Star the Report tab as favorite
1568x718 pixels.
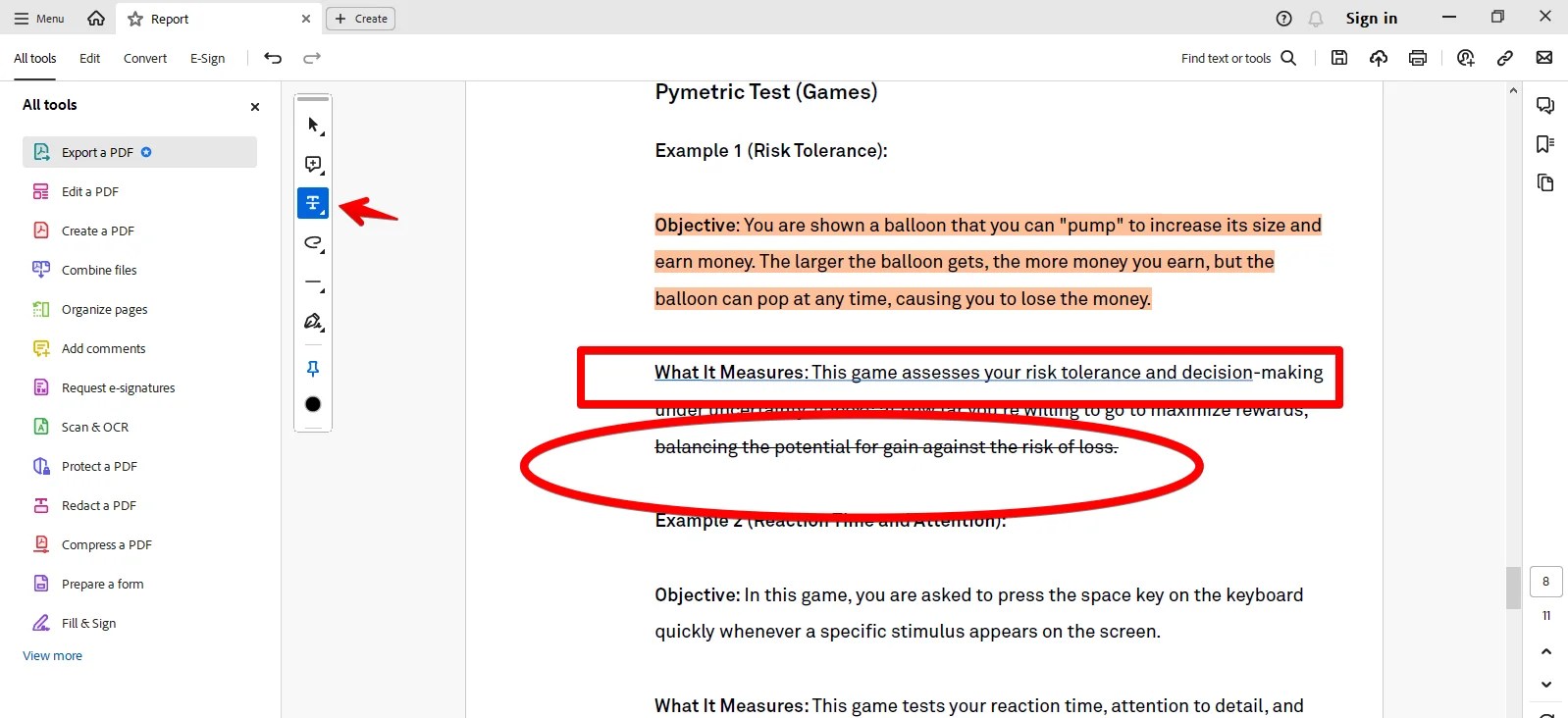tap(135, 19)
